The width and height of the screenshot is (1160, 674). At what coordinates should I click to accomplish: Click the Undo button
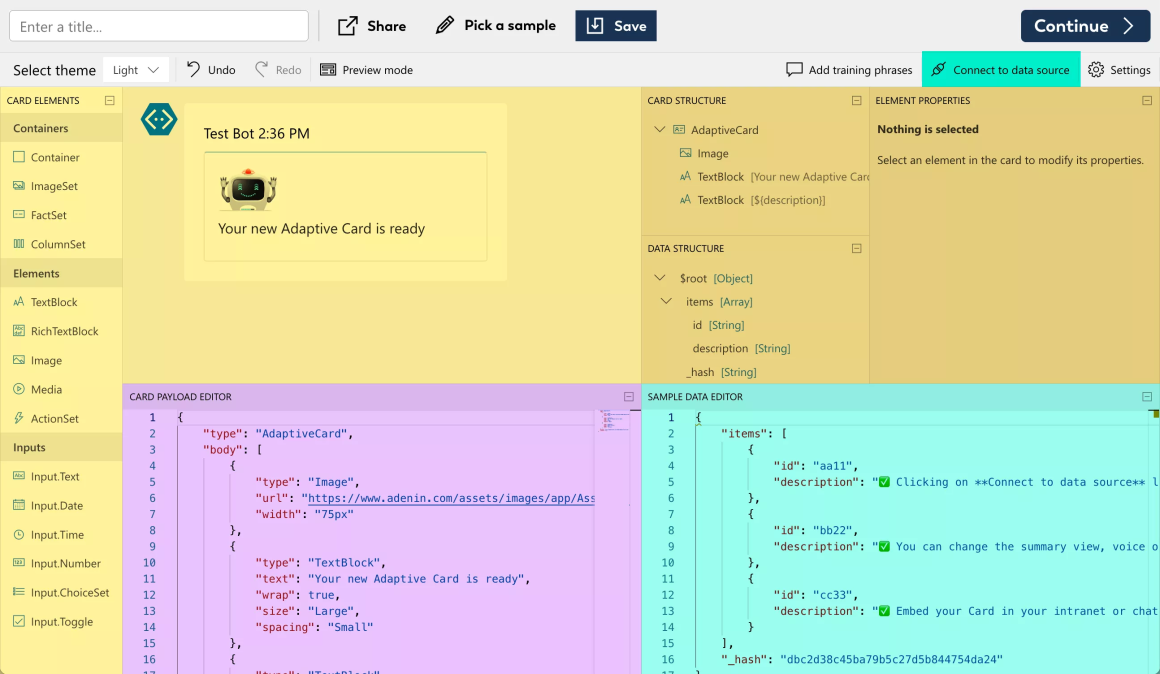[x=211, y=70]
